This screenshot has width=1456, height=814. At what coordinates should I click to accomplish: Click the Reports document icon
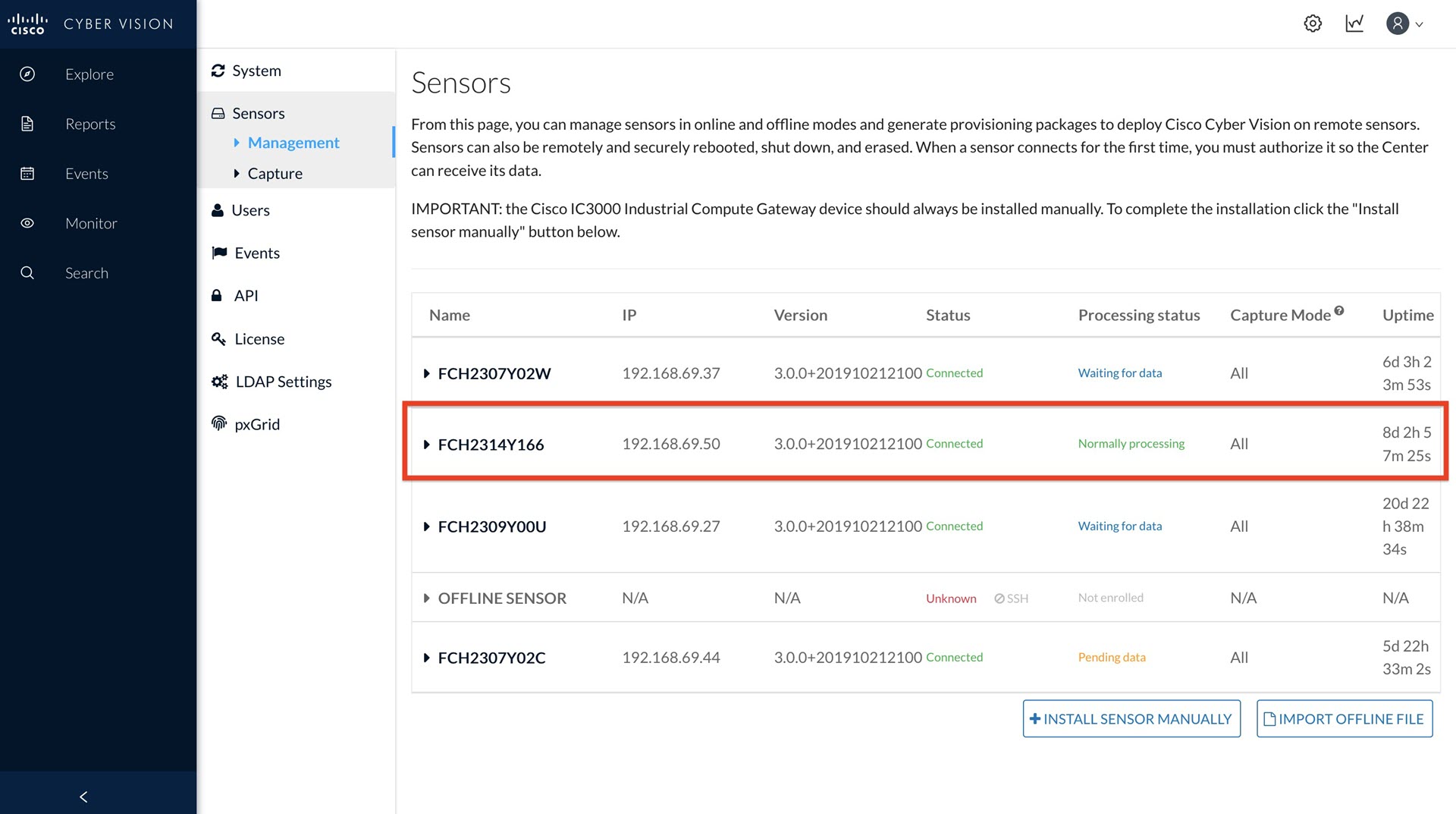click(27, 124)
